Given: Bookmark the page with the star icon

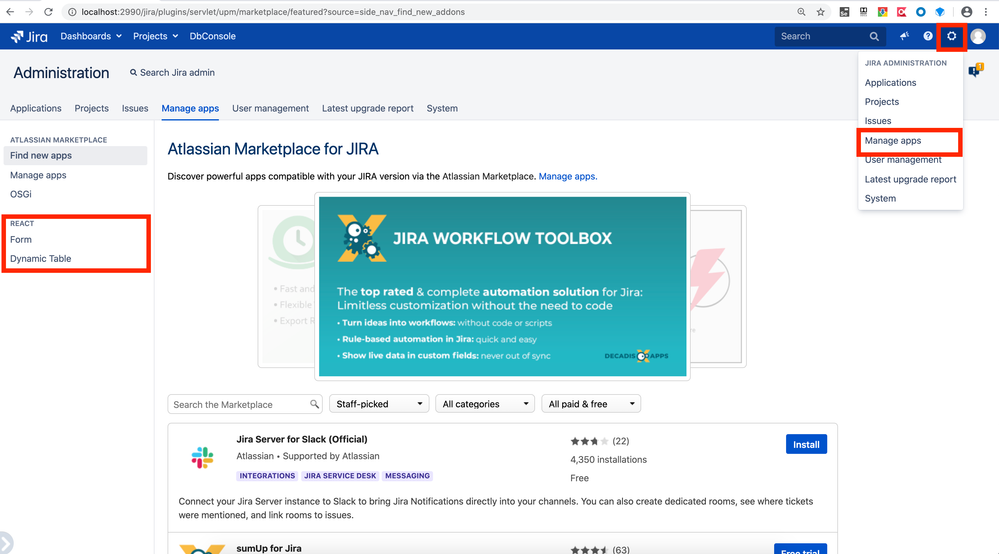Looking at the screenshot, I should (821, 11).
